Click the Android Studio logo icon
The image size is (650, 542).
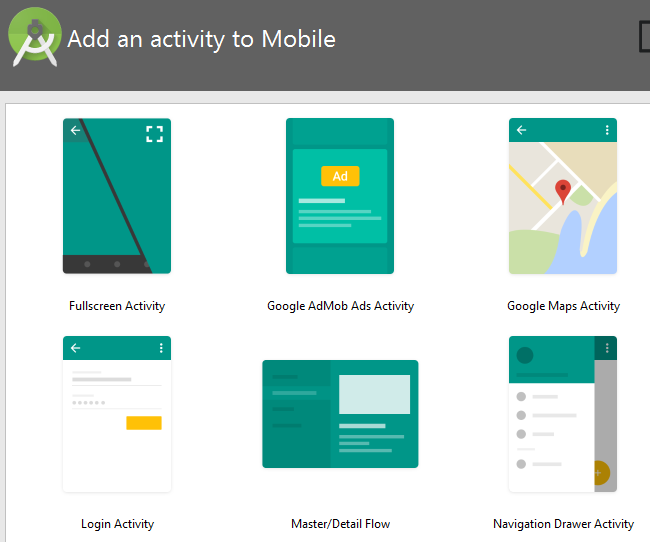coord(35,36)
